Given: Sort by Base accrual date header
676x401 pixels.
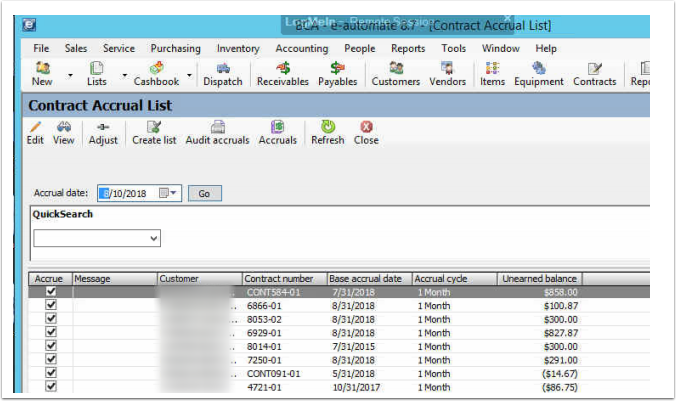Looking at the screenshot, I should [369, 279].
